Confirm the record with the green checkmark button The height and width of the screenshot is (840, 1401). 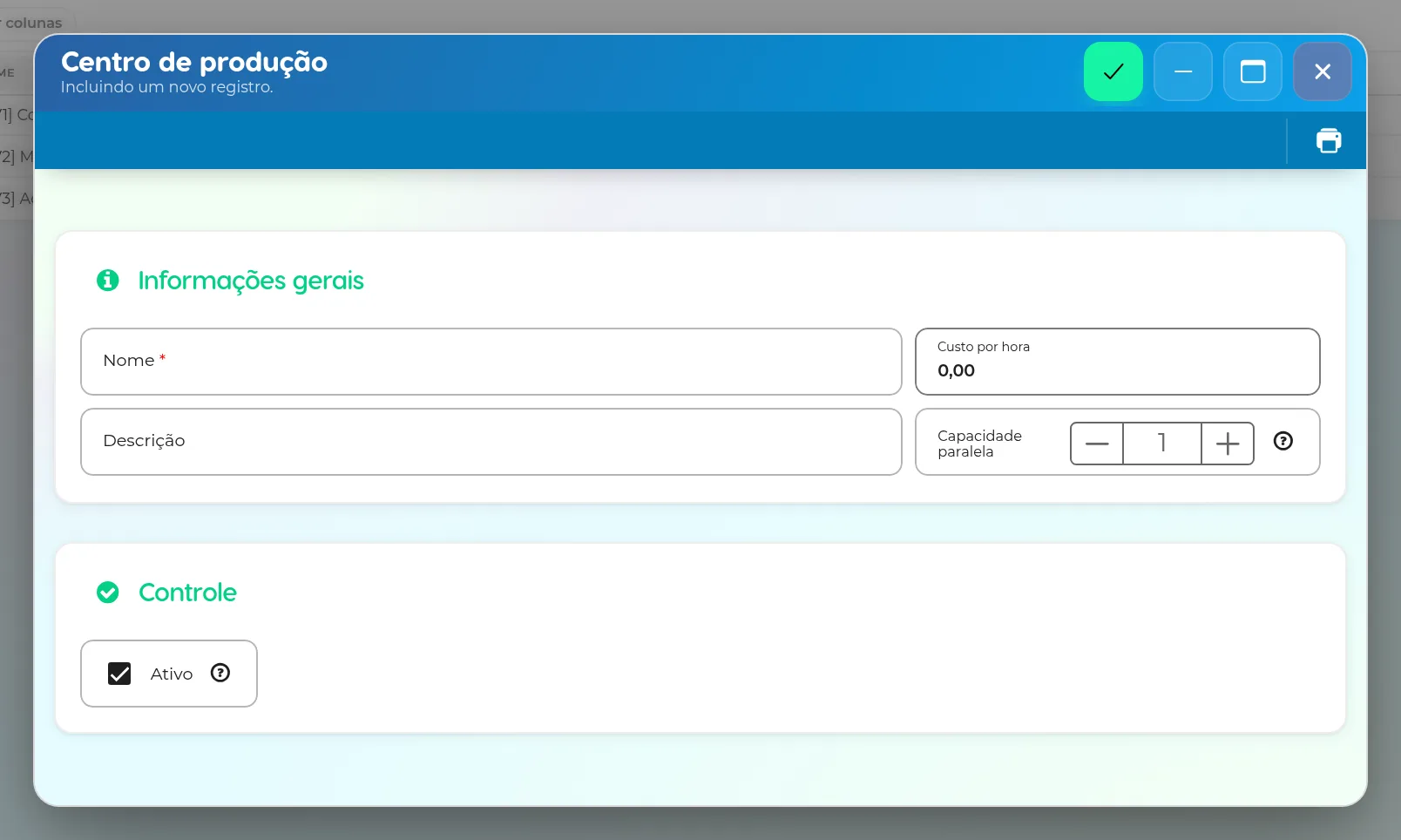[x=1113, y=71]
